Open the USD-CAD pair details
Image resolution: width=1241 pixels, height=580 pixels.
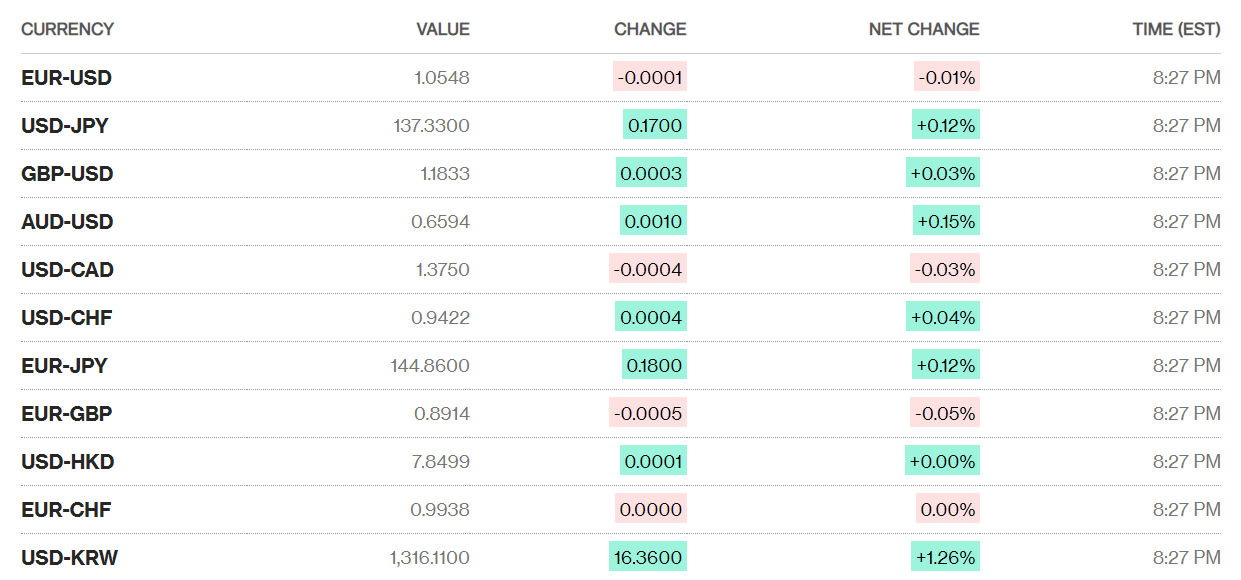(x=67, y=270)
